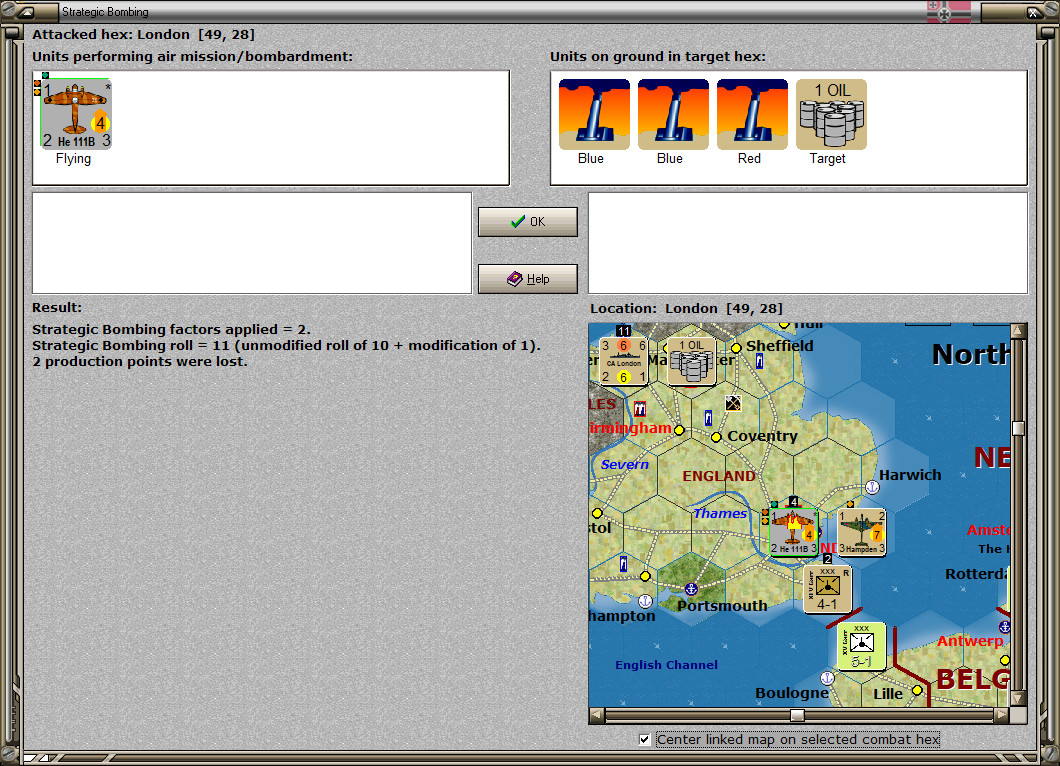Click the Thames river label
1060x766 pixels.
720,513
